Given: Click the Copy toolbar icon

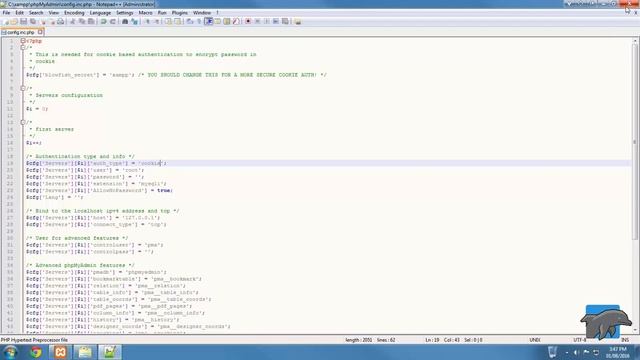Looking at the screenshot, I should click(82, 21).
